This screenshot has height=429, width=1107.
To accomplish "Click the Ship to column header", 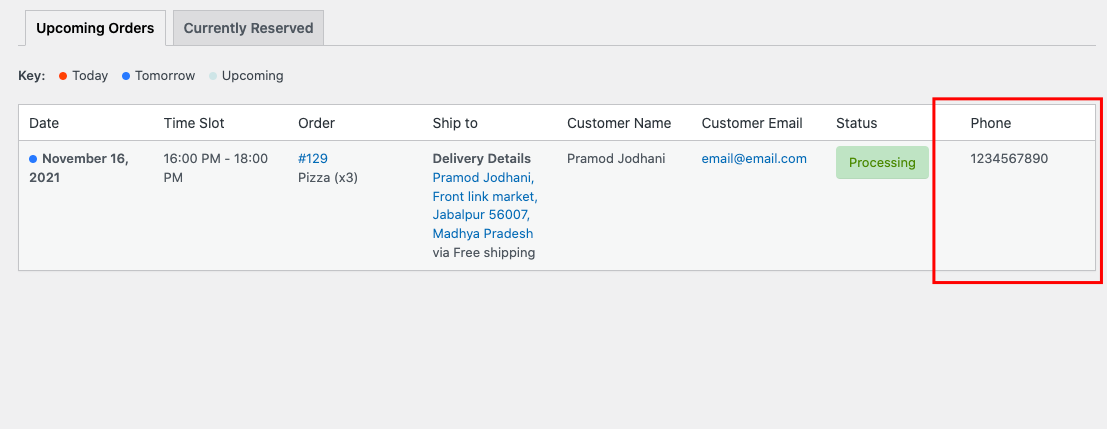I will tap(455, 123).
